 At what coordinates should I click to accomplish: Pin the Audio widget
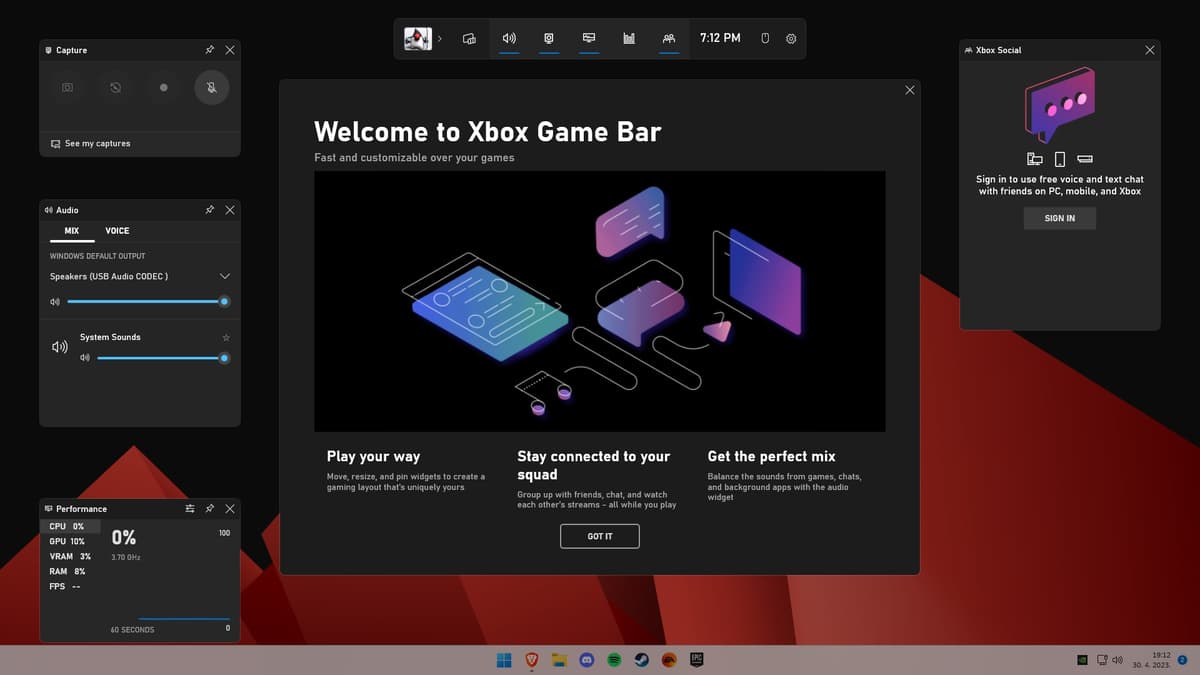209,210
